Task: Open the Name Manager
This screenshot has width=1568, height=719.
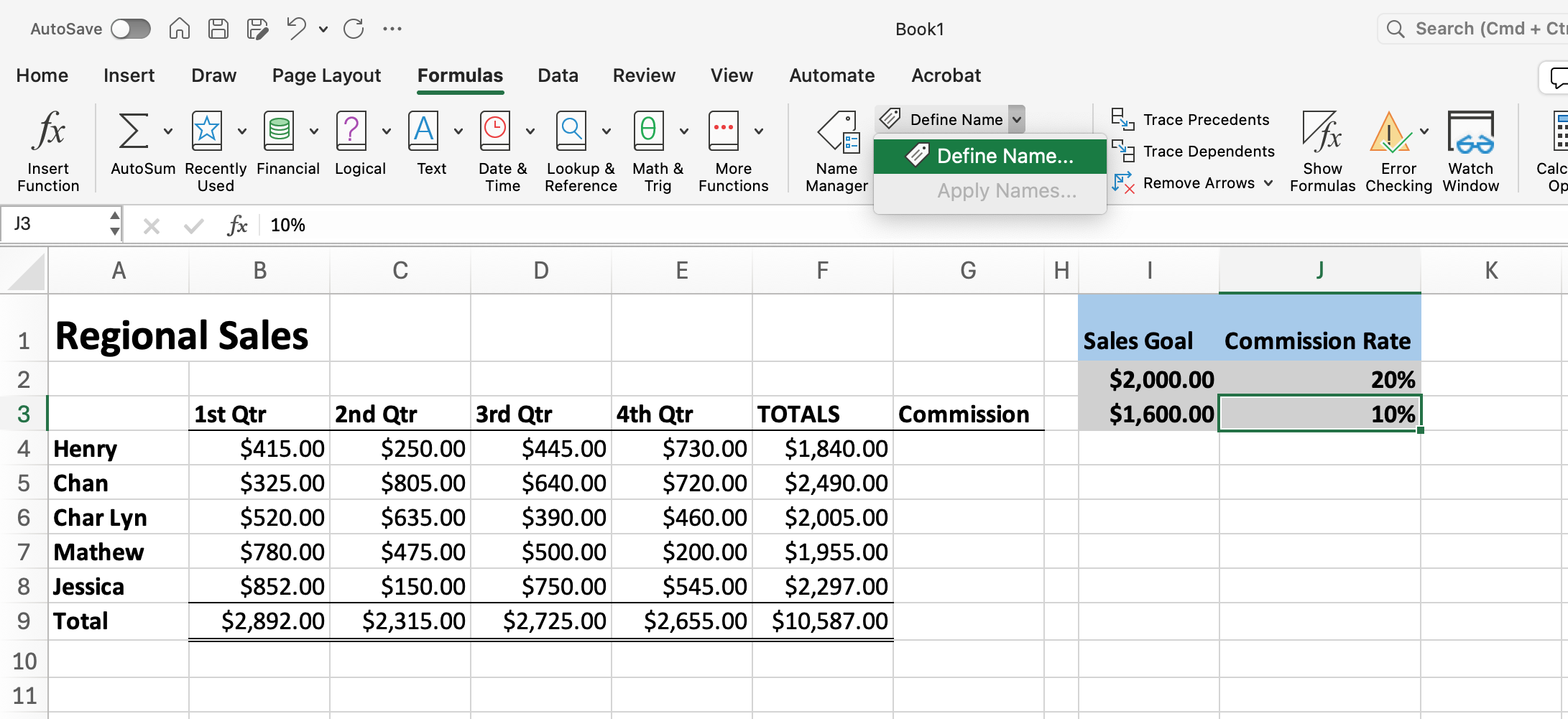Action: click(837, 152)
